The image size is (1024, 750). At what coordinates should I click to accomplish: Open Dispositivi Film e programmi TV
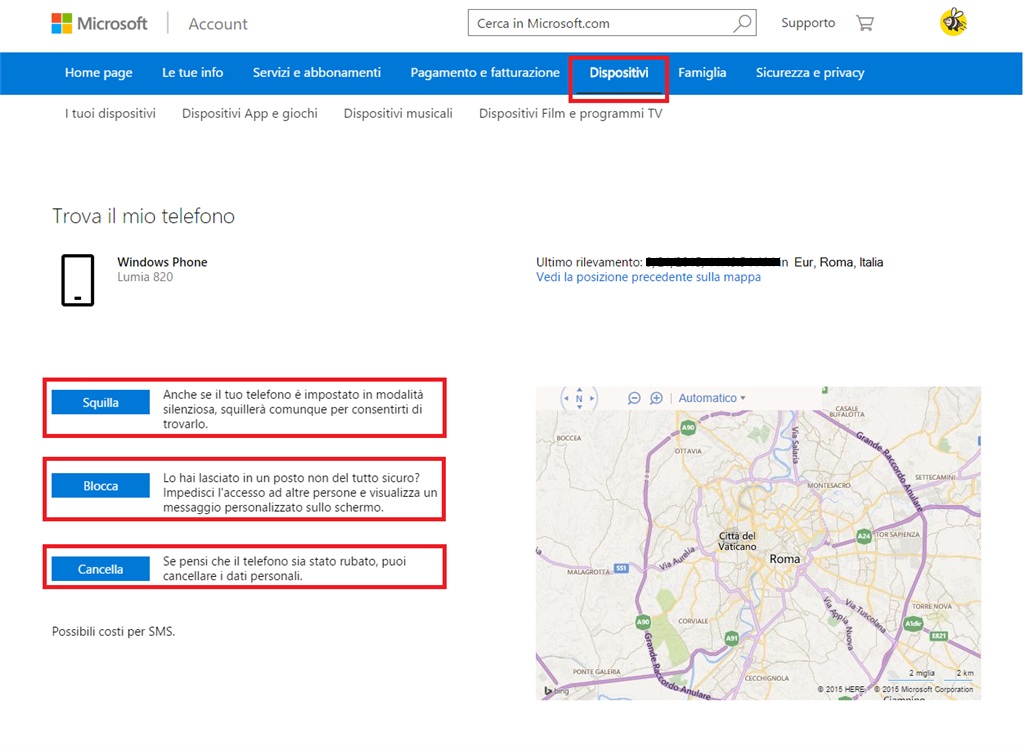click(571, 114)
